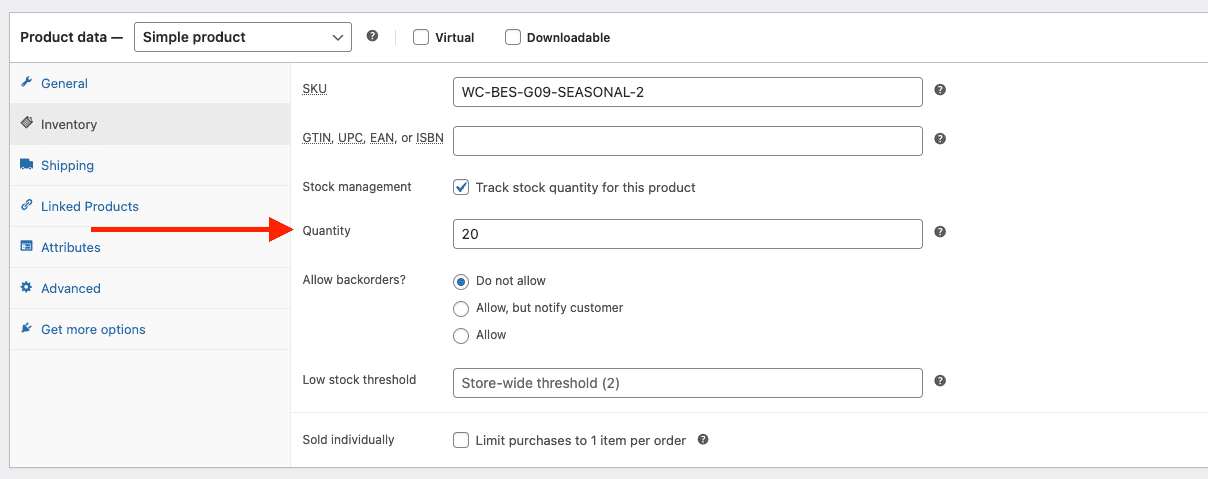
Task: Open the Shipping truck icon
Action: tap(27, 165)
